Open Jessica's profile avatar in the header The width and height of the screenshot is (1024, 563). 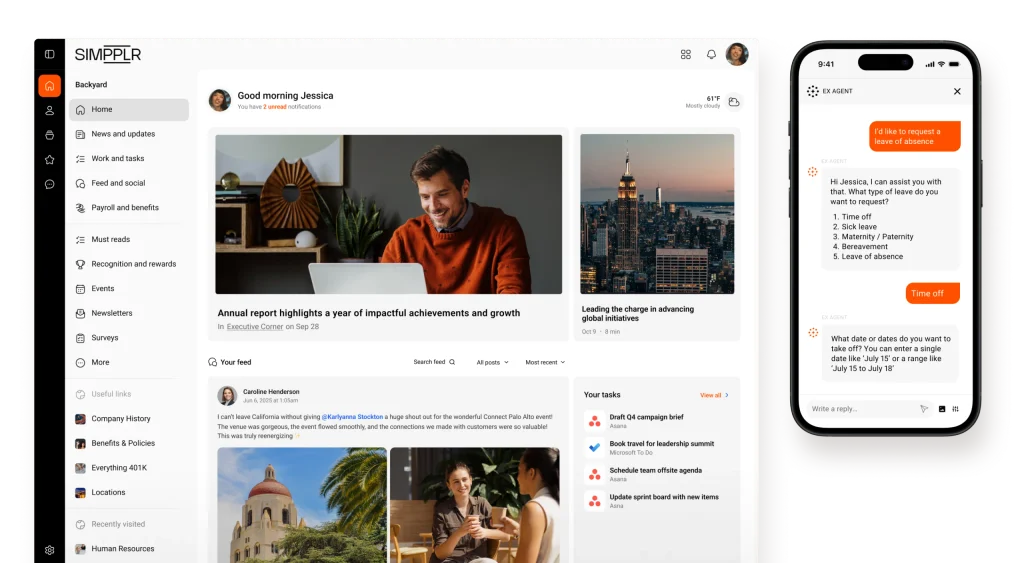(x=737, y=54)
